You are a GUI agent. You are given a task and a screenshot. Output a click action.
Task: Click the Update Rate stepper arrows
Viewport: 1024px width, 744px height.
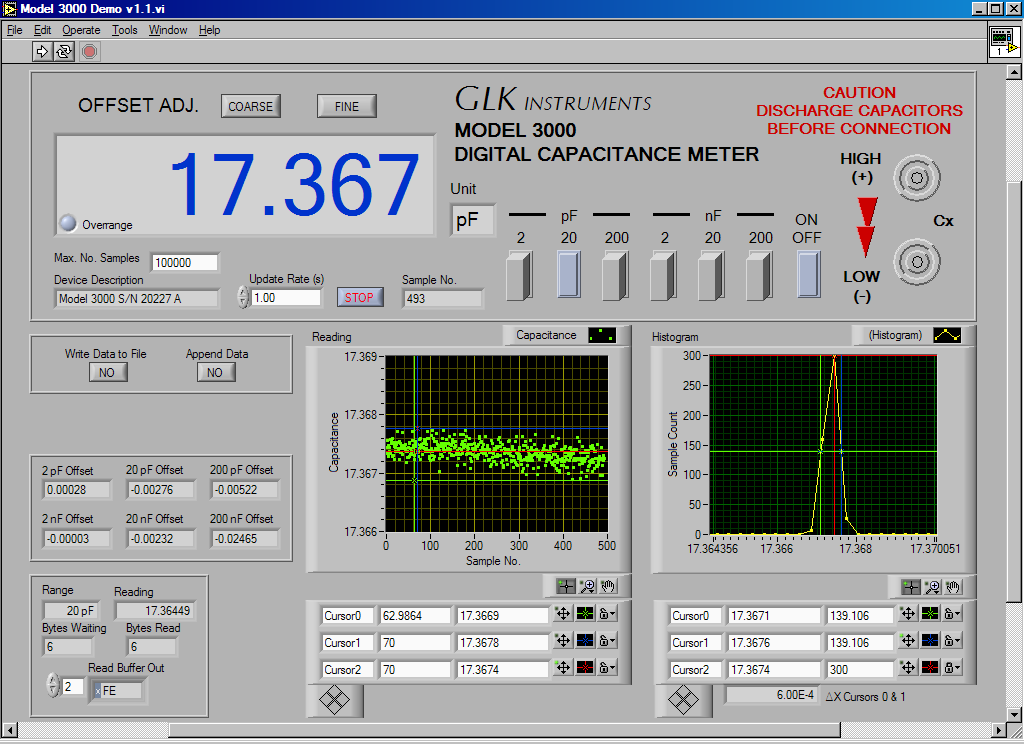click(243, 297)
